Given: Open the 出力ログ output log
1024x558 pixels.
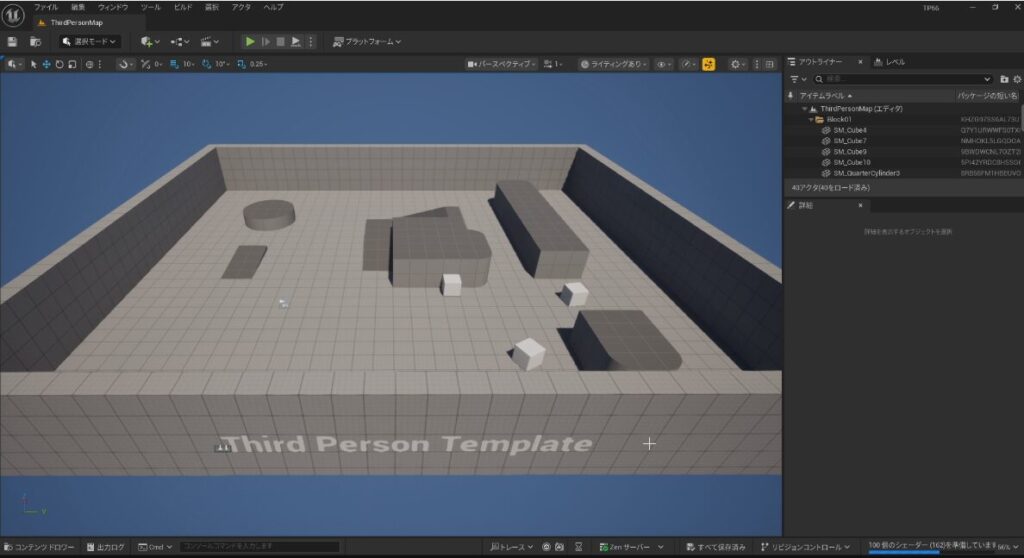Looking at the screenshot, I should coord(106,548).
